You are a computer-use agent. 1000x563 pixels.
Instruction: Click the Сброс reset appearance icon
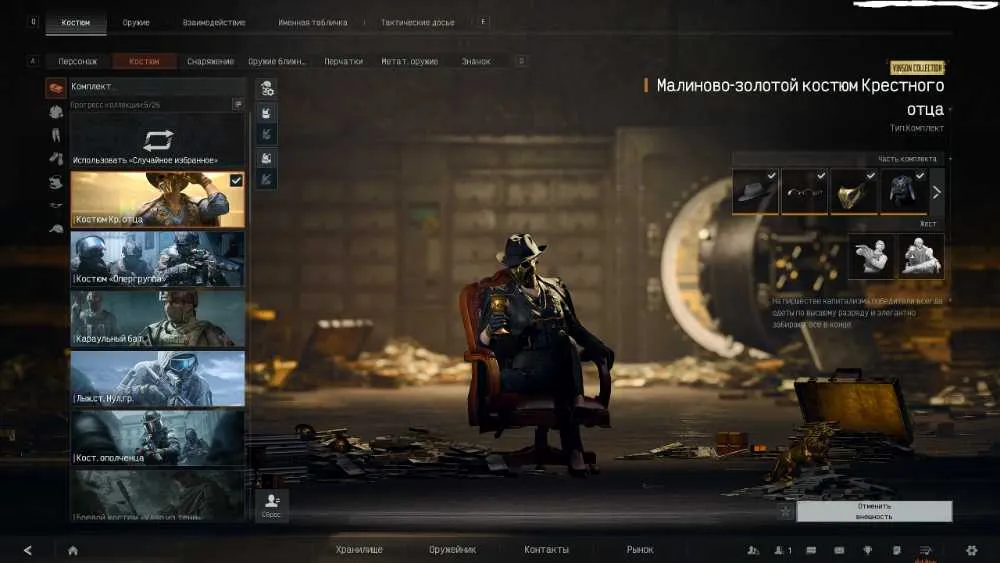coord(271,505)
